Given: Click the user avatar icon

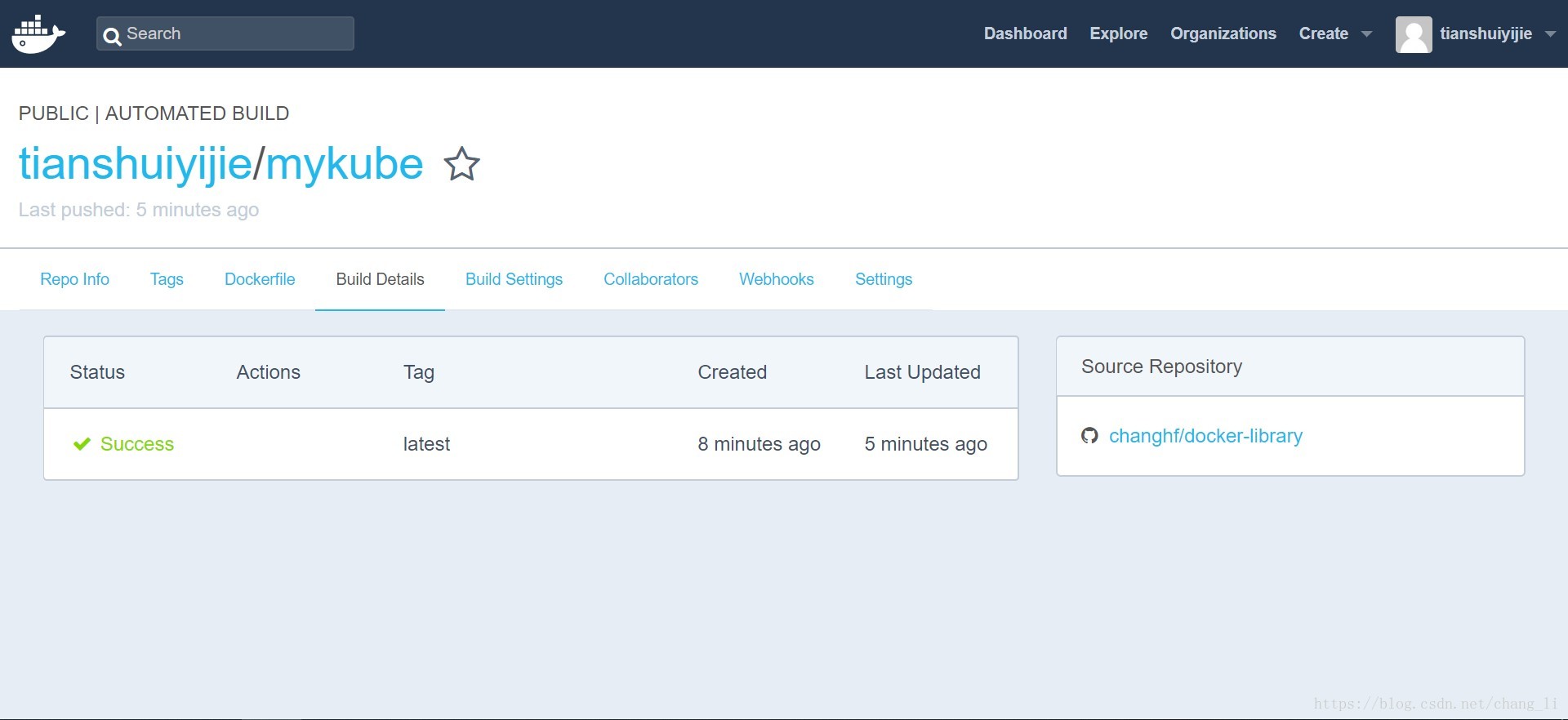Looking at the screenshot, I should point(1414,34).
